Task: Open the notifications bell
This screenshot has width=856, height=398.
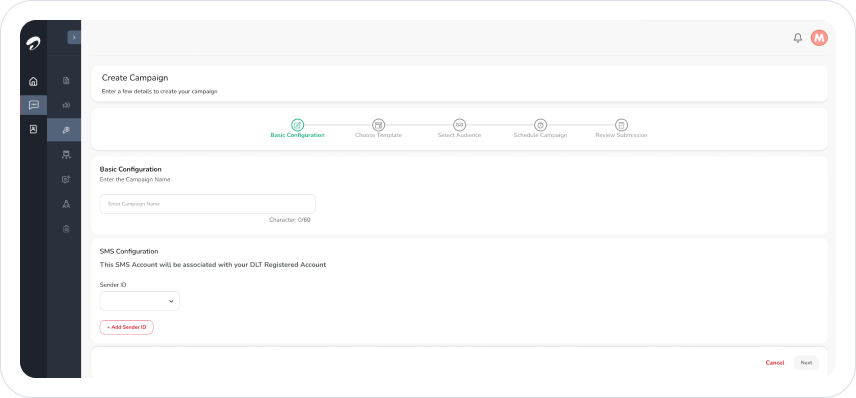Action: click(798, 38)
